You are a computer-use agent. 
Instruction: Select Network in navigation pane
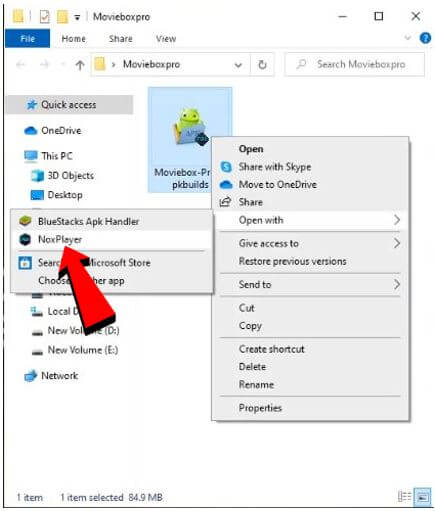51,376
